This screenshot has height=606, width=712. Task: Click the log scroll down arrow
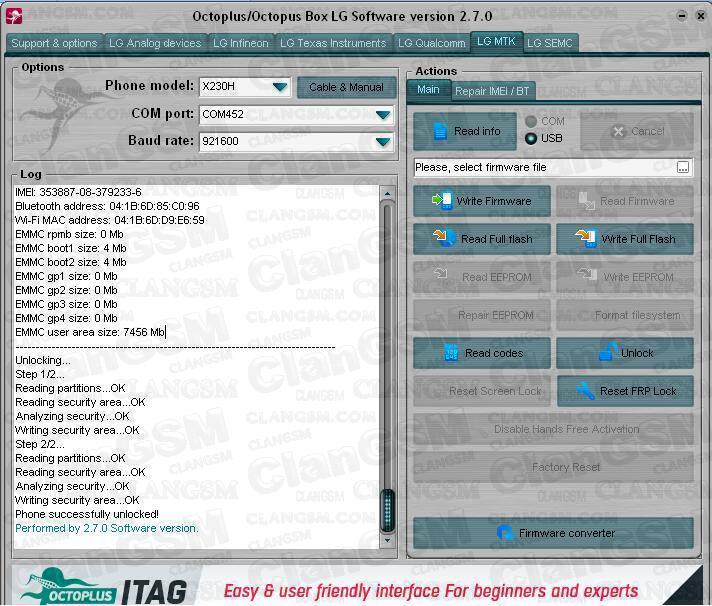(387, 540)
